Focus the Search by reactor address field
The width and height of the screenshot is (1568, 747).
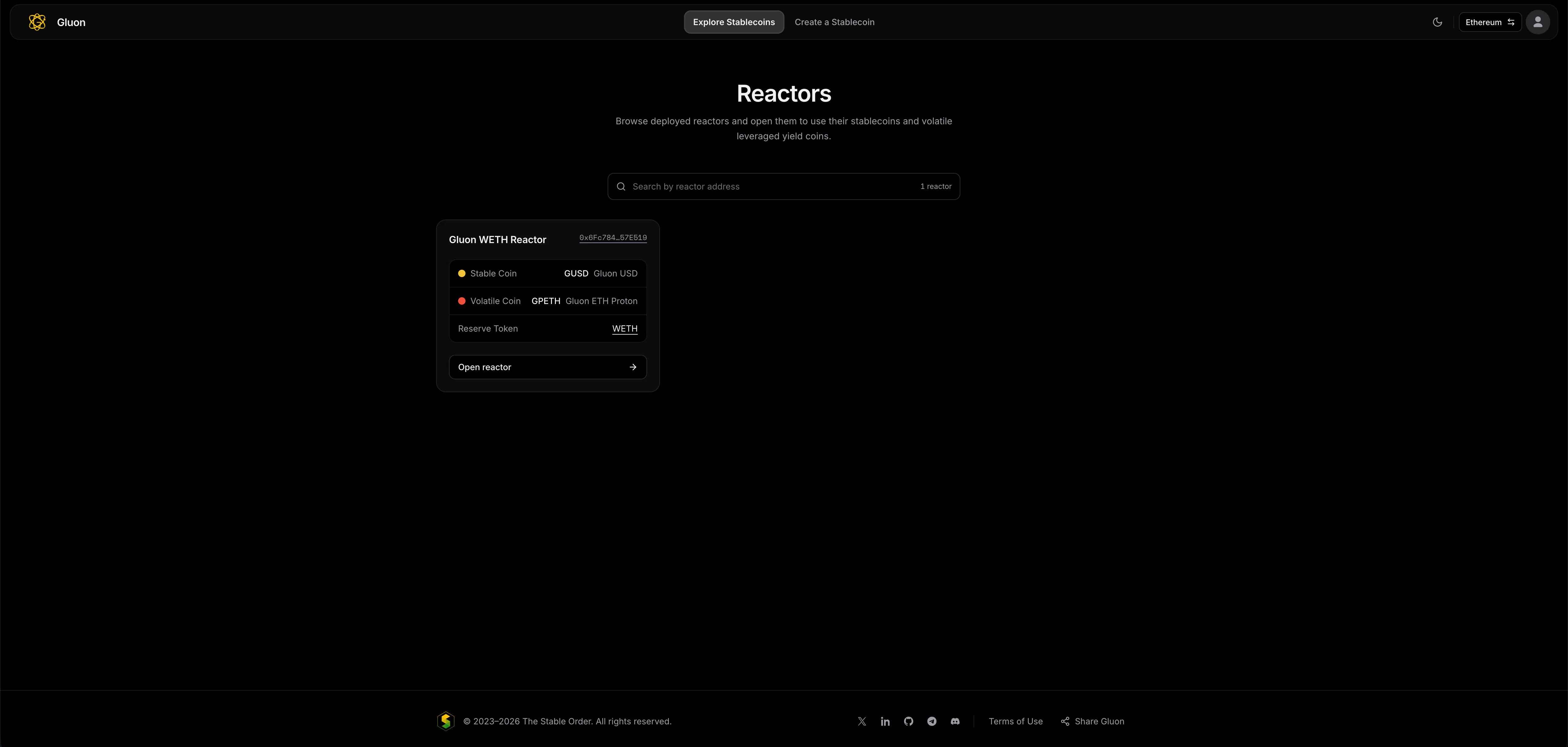783,186
